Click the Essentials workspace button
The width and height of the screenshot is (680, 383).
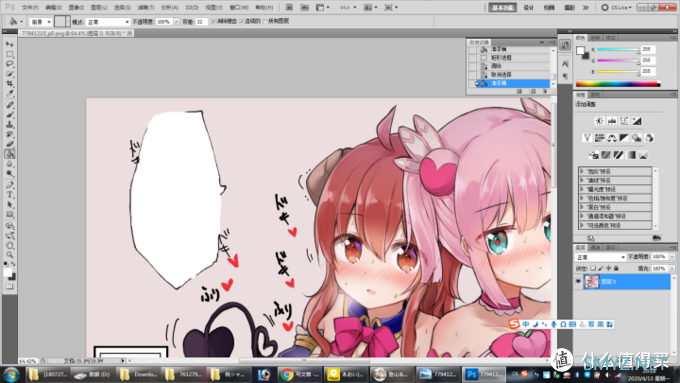(503, 7)
